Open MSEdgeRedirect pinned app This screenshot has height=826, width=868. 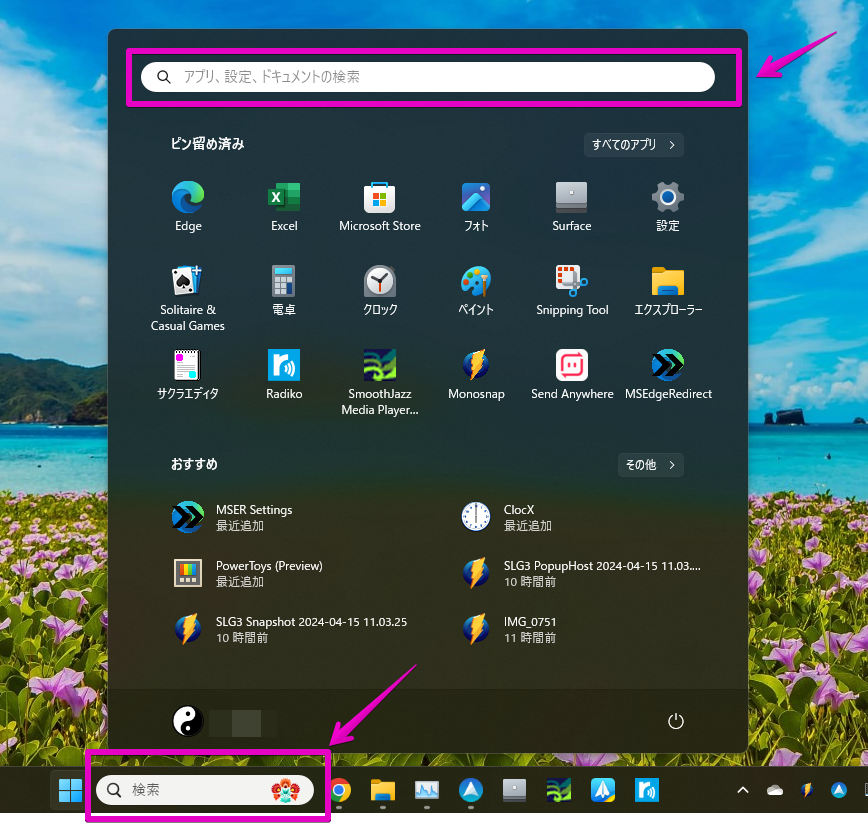[x=668, y=374]
